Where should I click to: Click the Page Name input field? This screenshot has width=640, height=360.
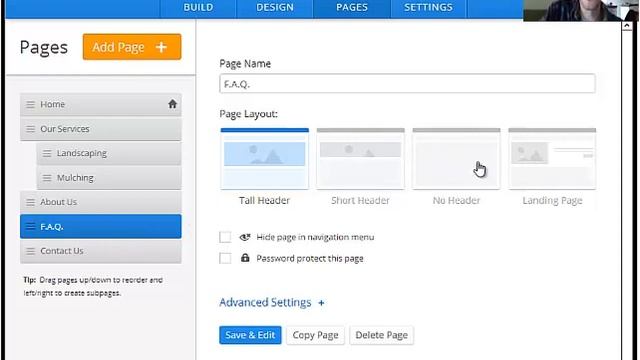coord(407,84)
